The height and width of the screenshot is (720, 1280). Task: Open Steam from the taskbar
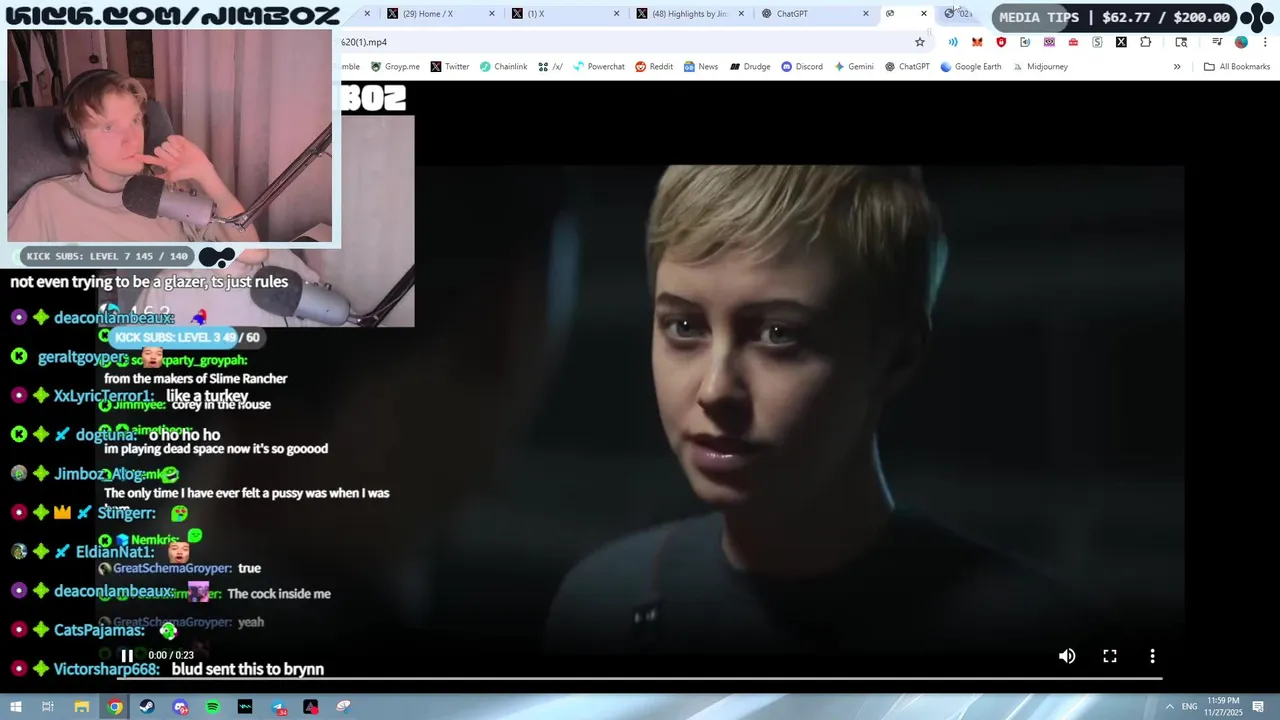tap(148, 707)
